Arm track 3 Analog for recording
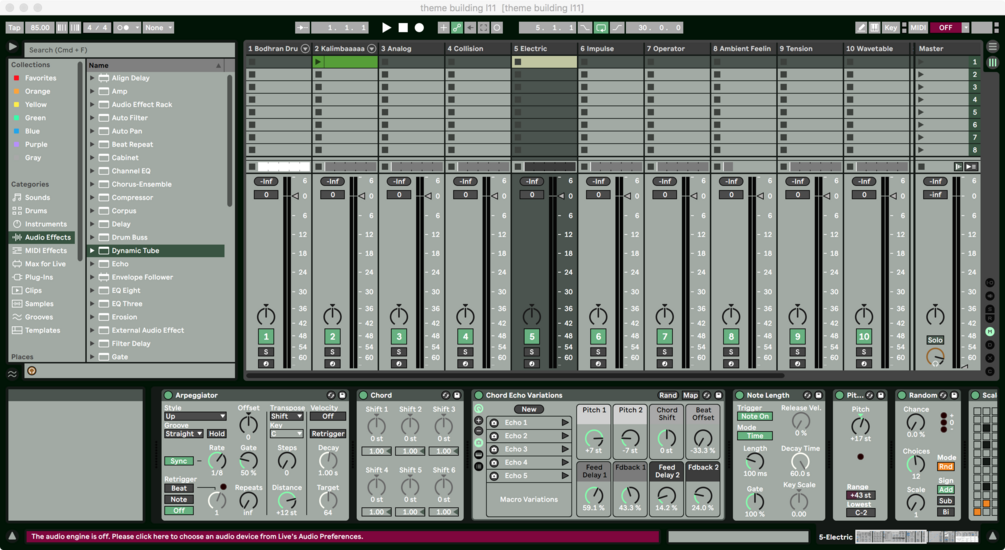This screenshot has height=550, width=1005. (399, 363)
